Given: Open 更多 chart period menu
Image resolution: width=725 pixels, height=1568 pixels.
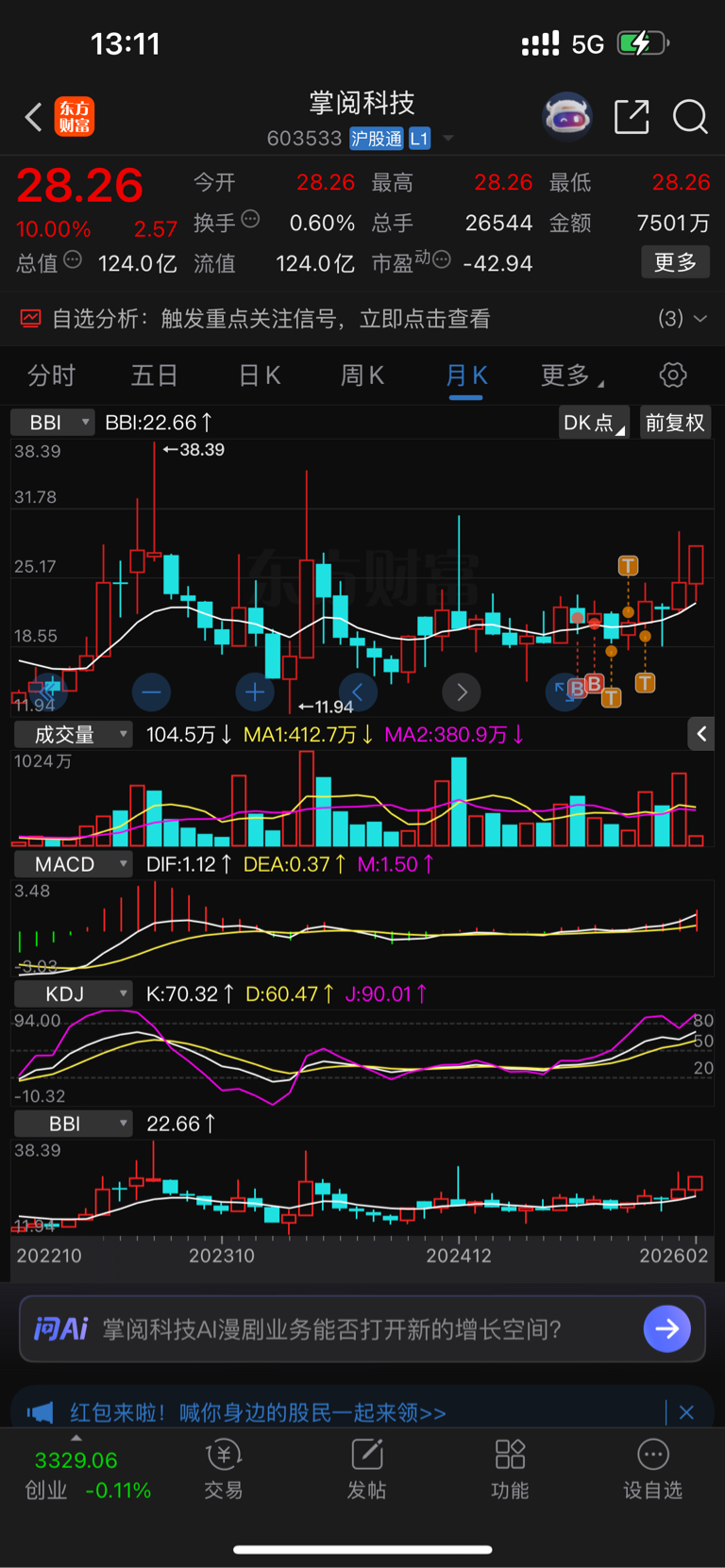Looking at the screenshot, I should 572,375.
